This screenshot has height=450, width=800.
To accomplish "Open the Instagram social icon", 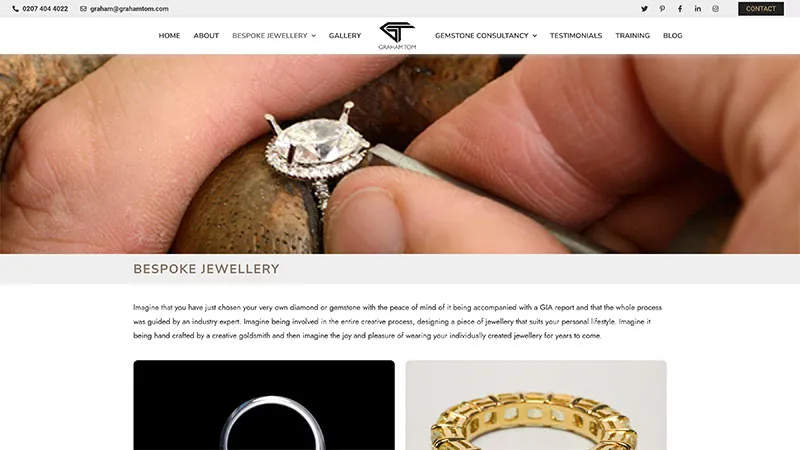I will [715, 9].
